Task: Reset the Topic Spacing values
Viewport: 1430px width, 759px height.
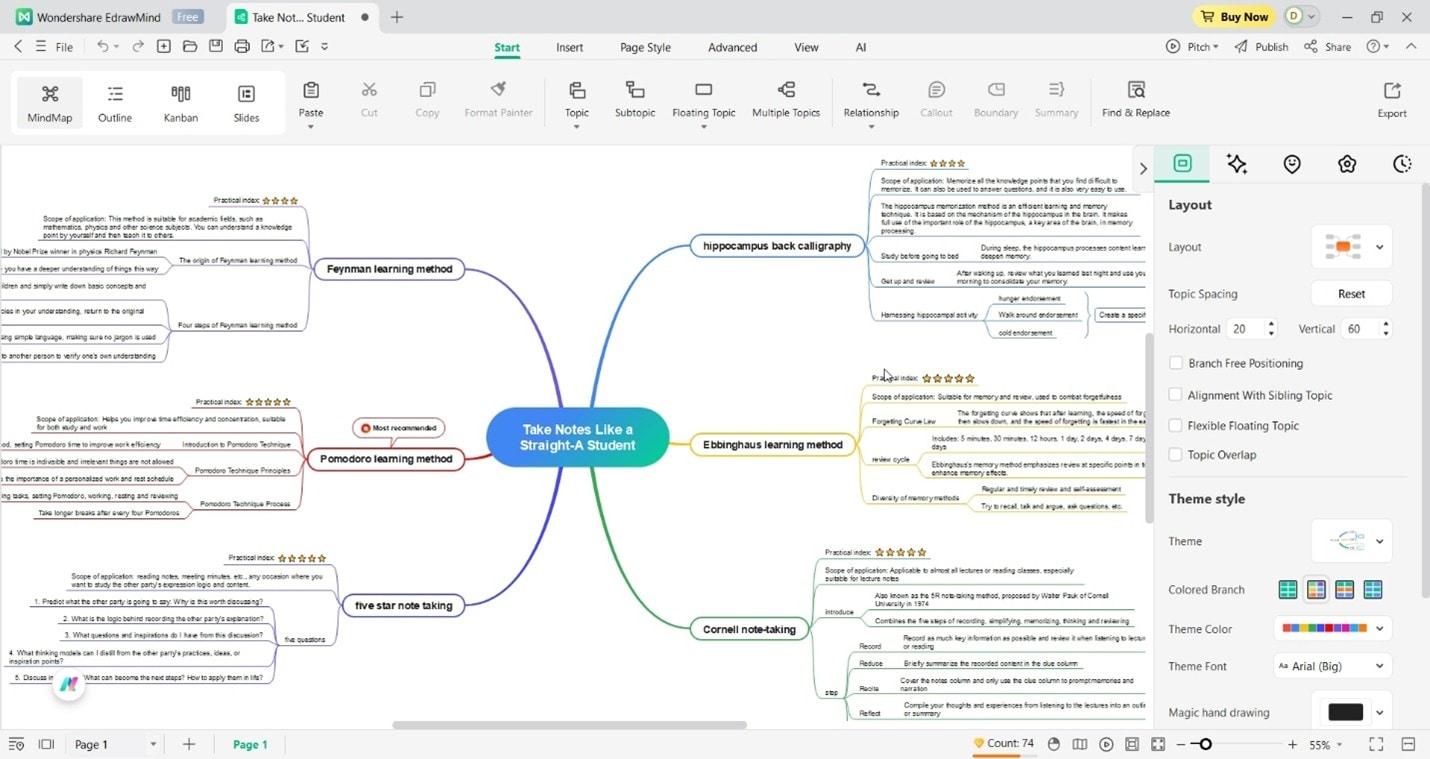Action: click(1350, 293)
